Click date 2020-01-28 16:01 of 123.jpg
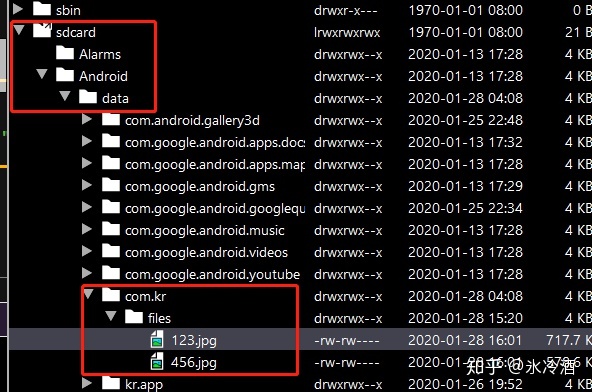 465,340
